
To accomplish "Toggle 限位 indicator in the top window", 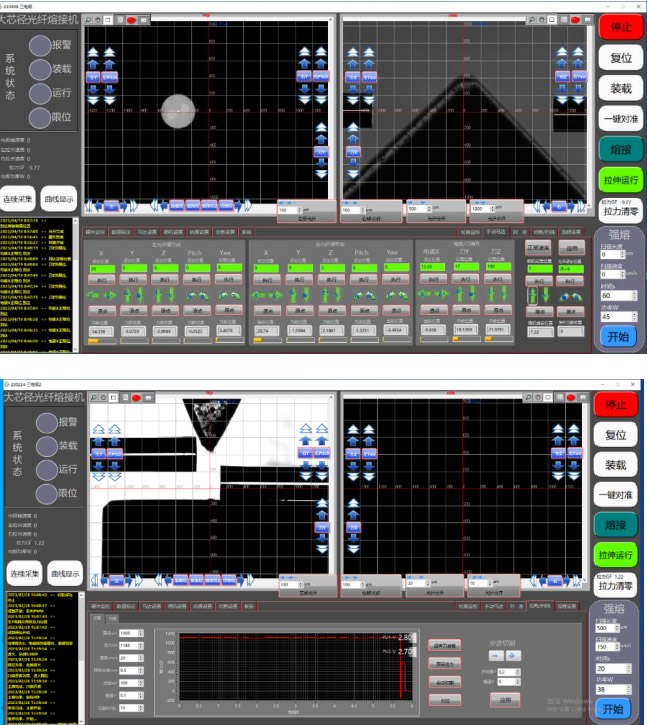I will coord(40,117).
